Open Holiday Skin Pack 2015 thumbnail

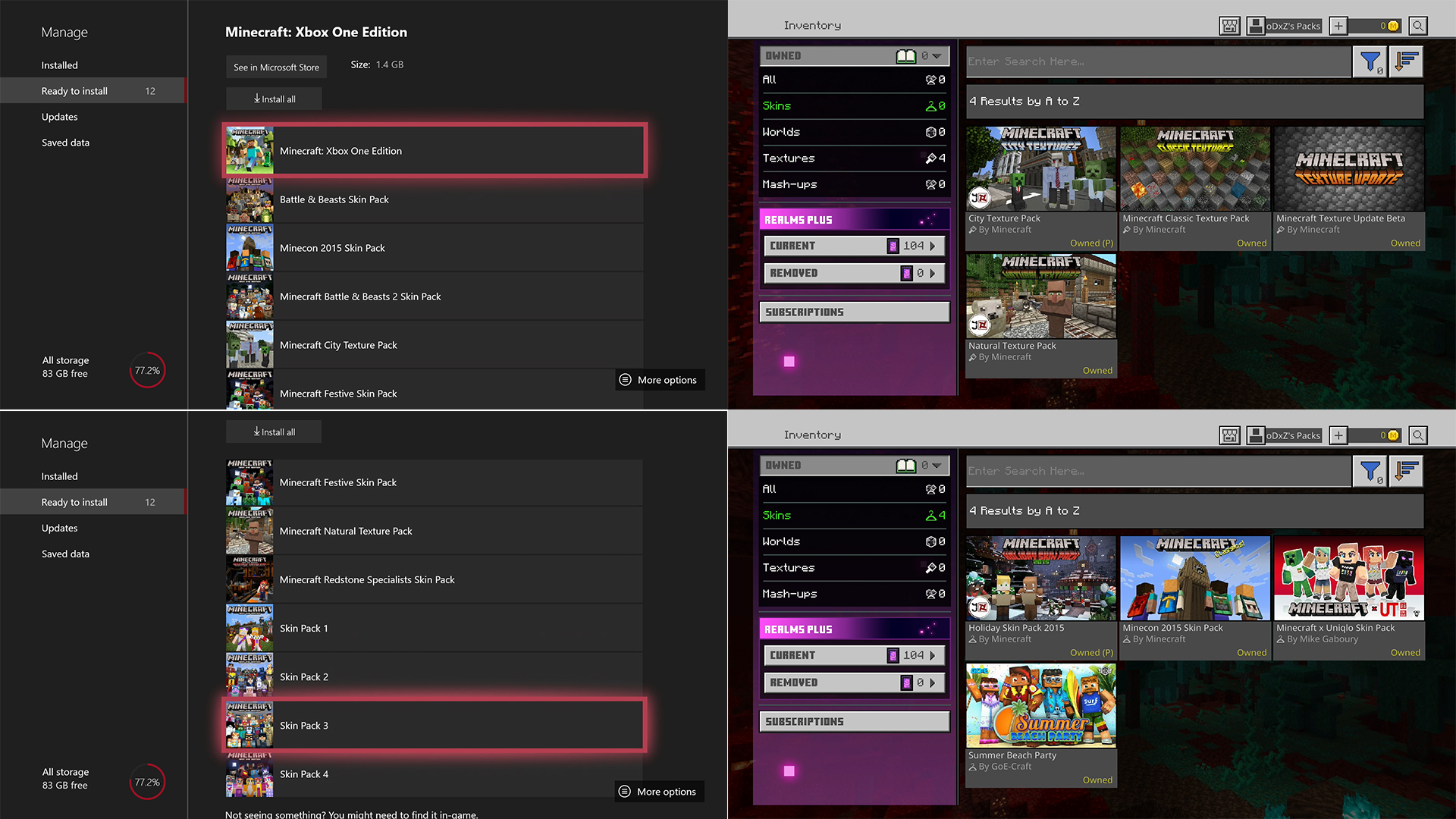point(1041,579)
